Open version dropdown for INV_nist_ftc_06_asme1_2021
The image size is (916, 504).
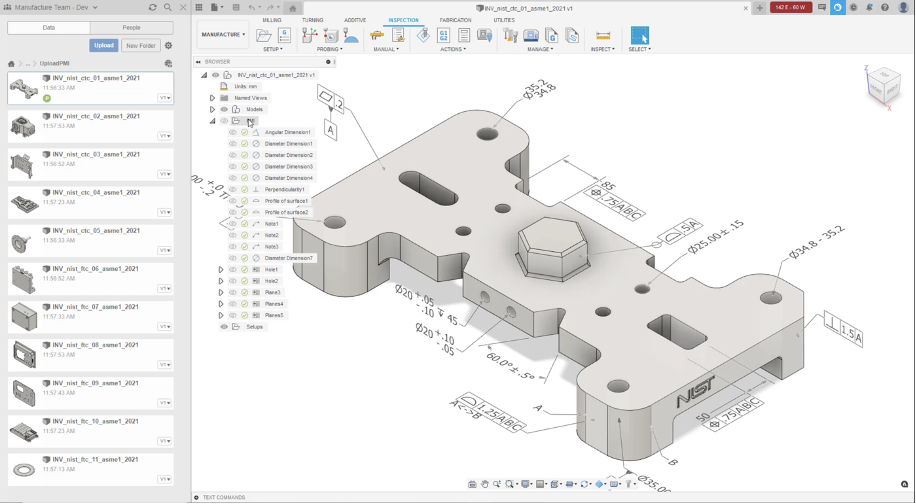click(x=164, y=288)
